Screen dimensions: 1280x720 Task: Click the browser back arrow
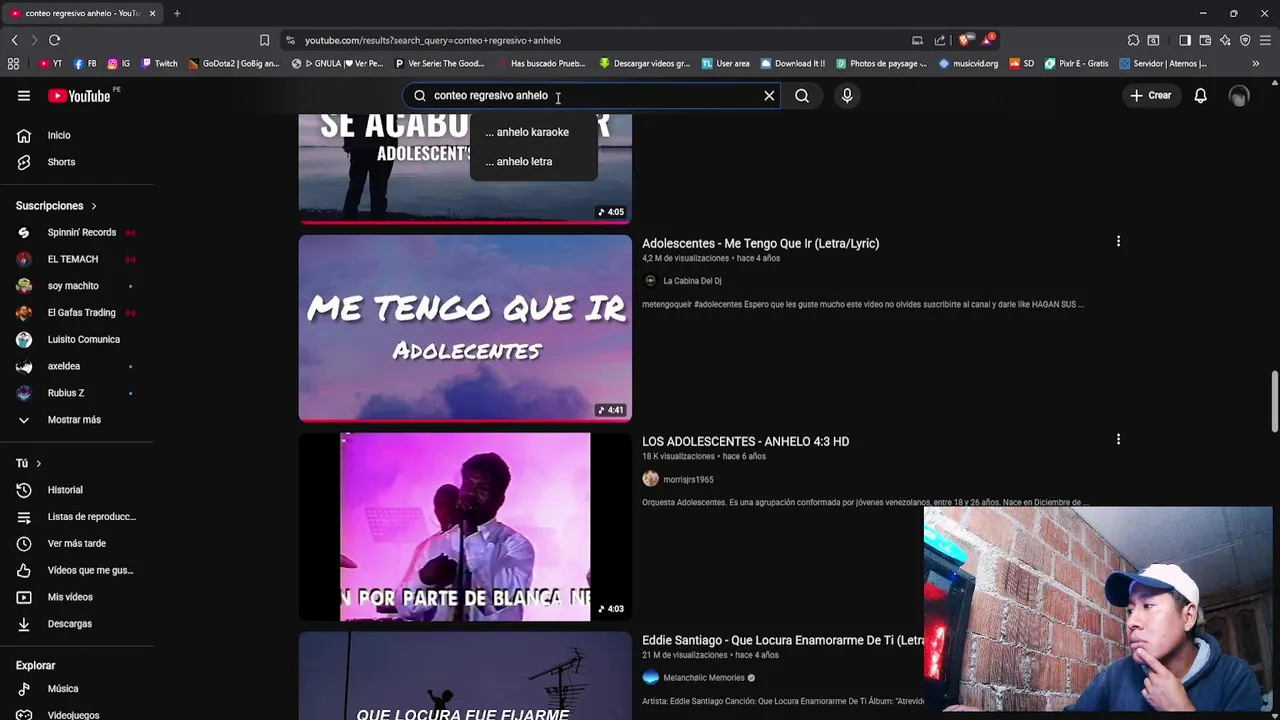[x=14, y=40]
